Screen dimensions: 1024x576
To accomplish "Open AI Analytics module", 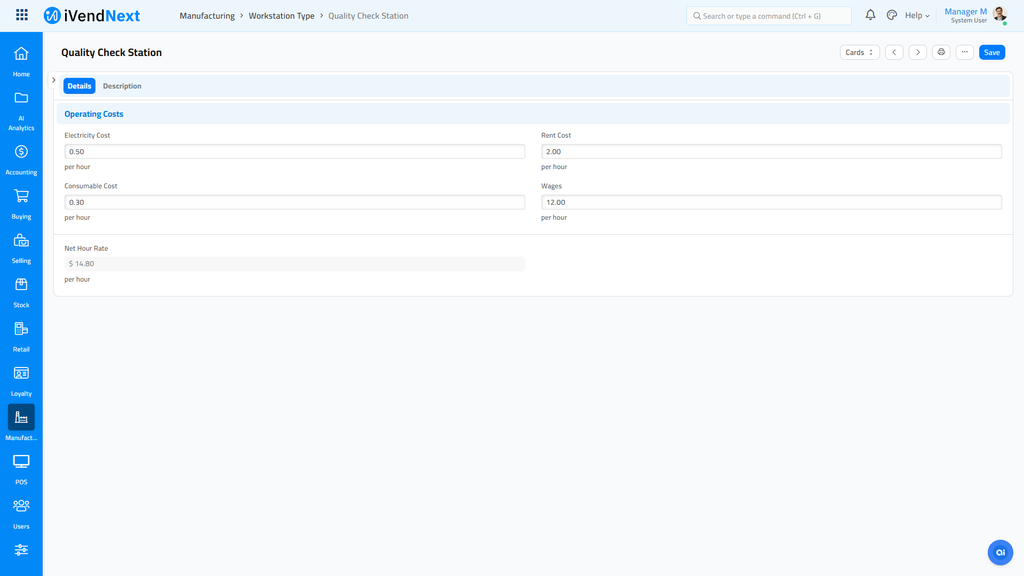I will pyautogui.click(x=21, y=111).
